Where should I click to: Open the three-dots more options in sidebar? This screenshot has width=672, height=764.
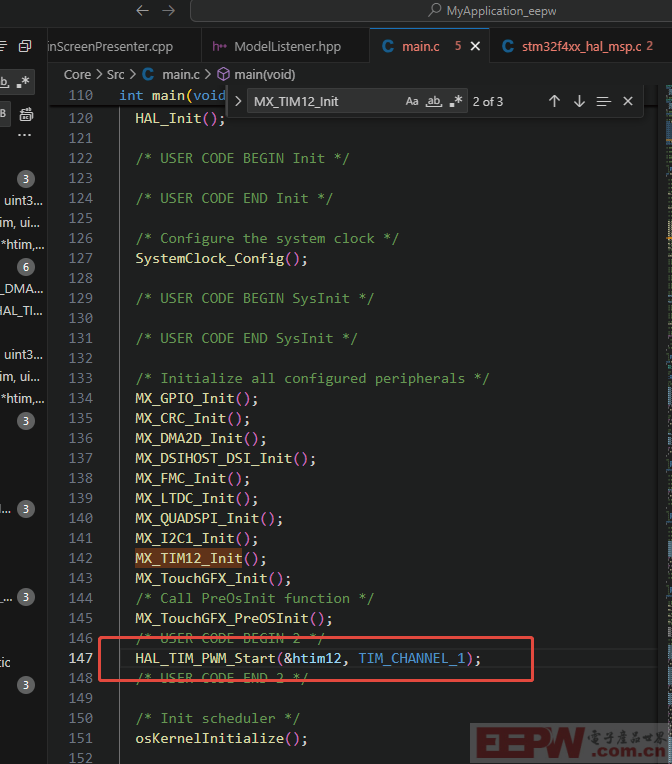click(x=24, y=135)
